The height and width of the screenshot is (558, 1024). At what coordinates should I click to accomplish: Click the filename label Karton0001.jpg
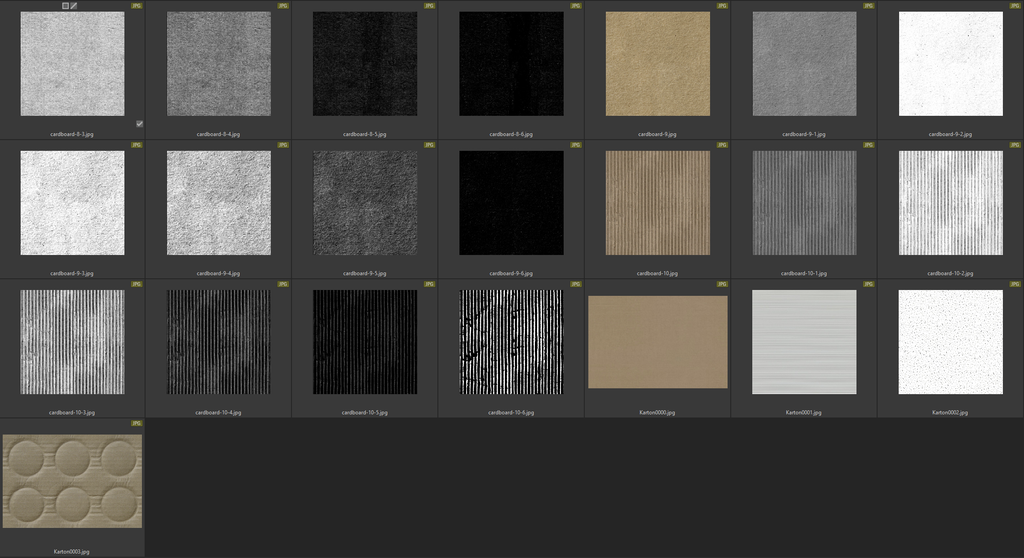click(x=804, y=412)
